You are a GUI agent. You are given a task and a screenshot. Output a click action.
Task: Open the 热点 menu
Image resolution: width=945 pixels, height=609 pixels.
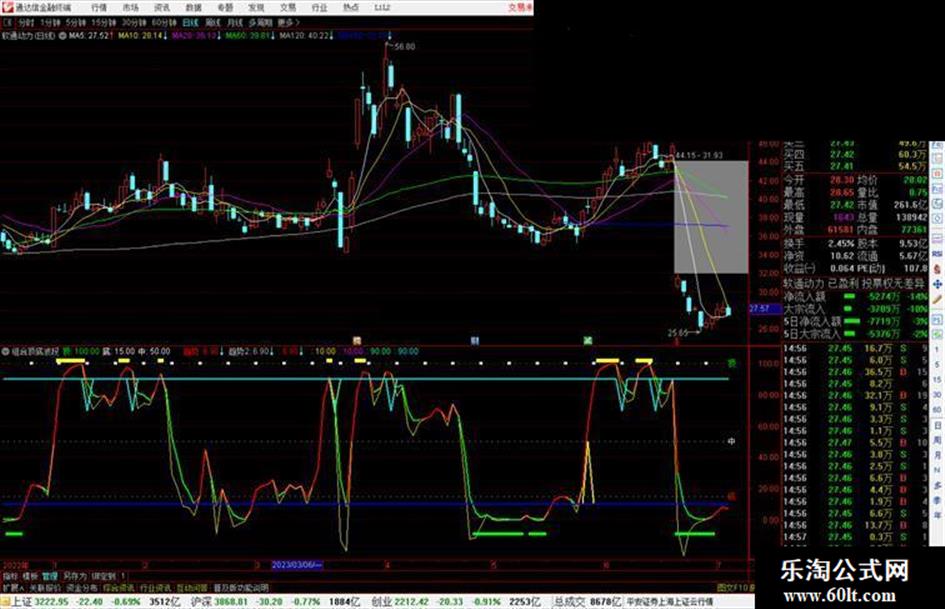(x=351, y=8)
